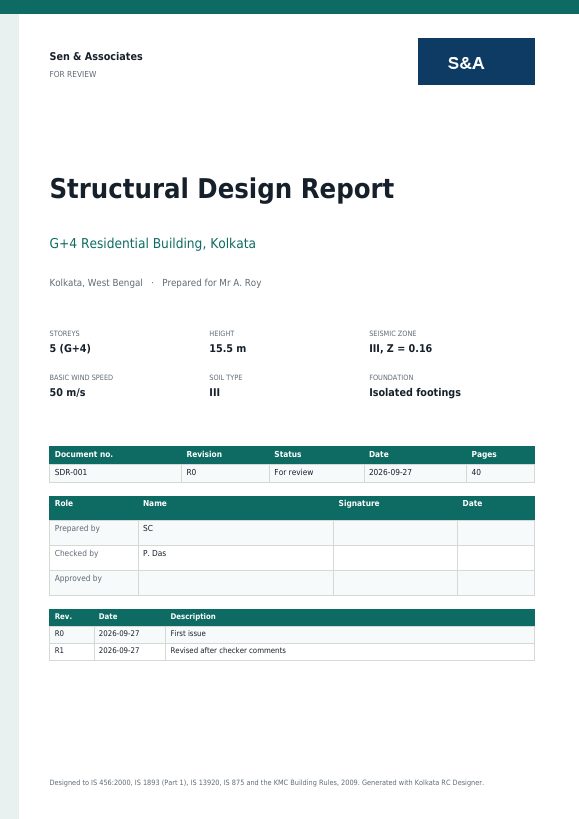Click the 'SEISMIC ZONE' label
Image resolution: width=579 pixels, height=819 pixels.
pyautogui.click(x=393, y=333)
